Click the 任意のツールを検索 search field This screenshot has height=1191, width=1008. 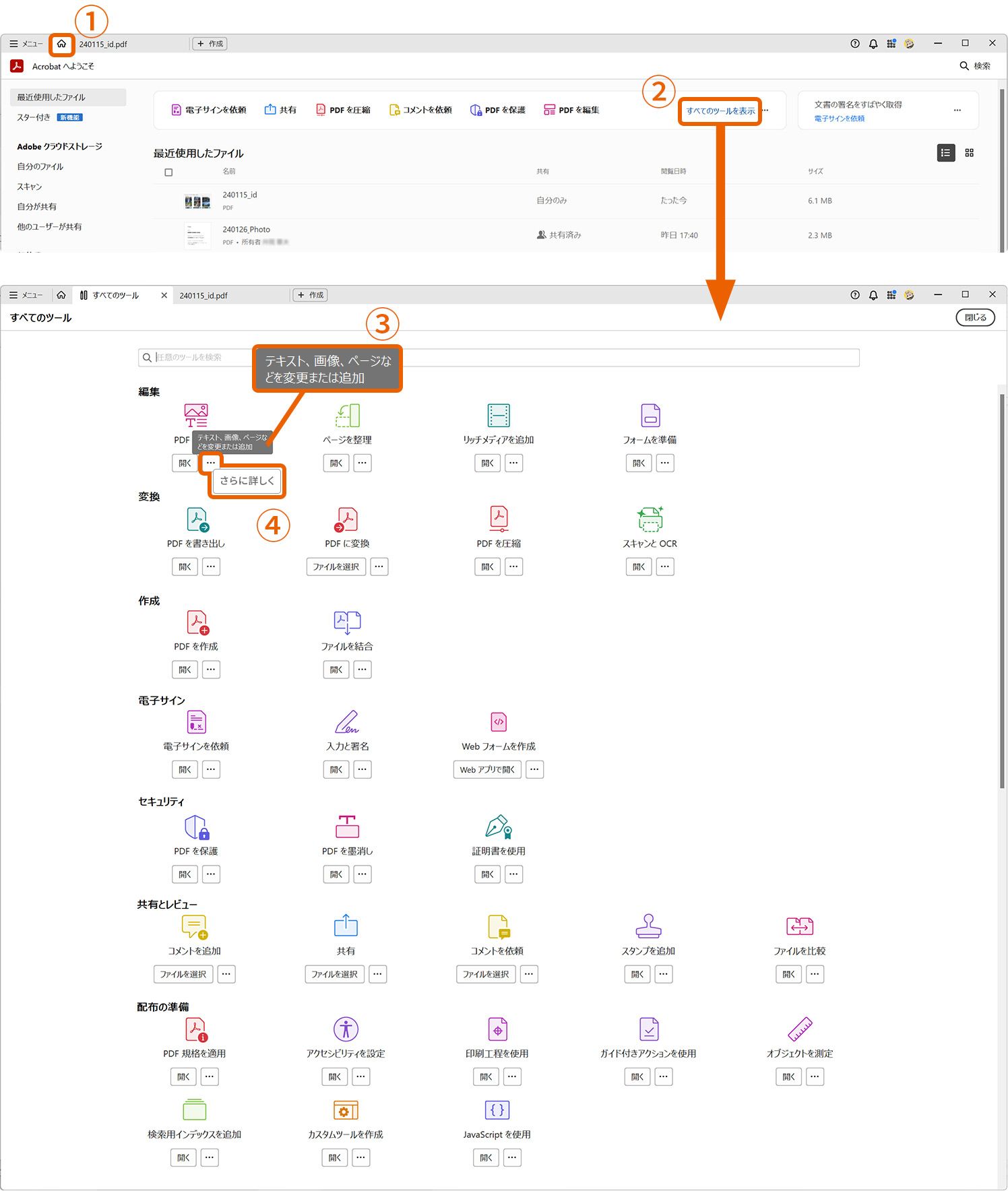tap(499, 358)
